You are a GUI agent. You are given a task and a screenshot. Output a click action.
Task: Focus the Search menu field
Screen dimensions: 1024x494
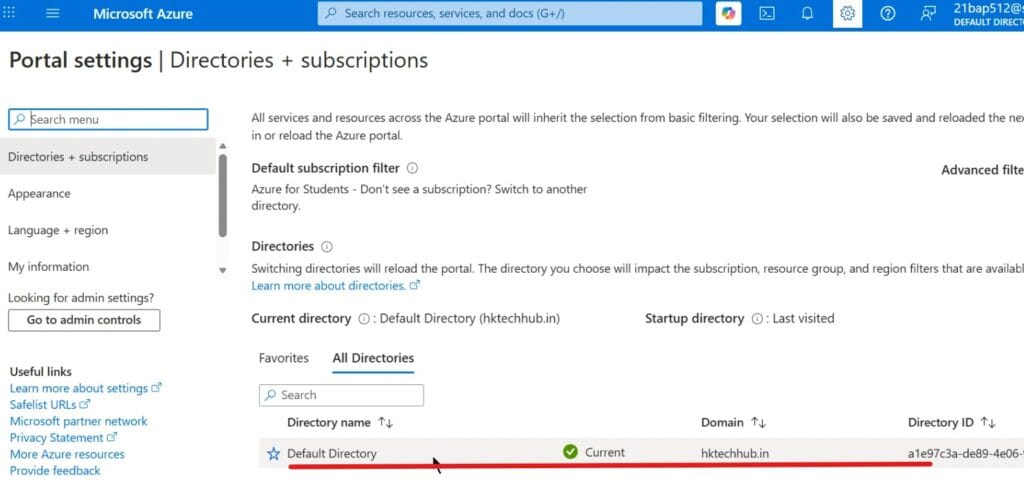click(108, 120)
